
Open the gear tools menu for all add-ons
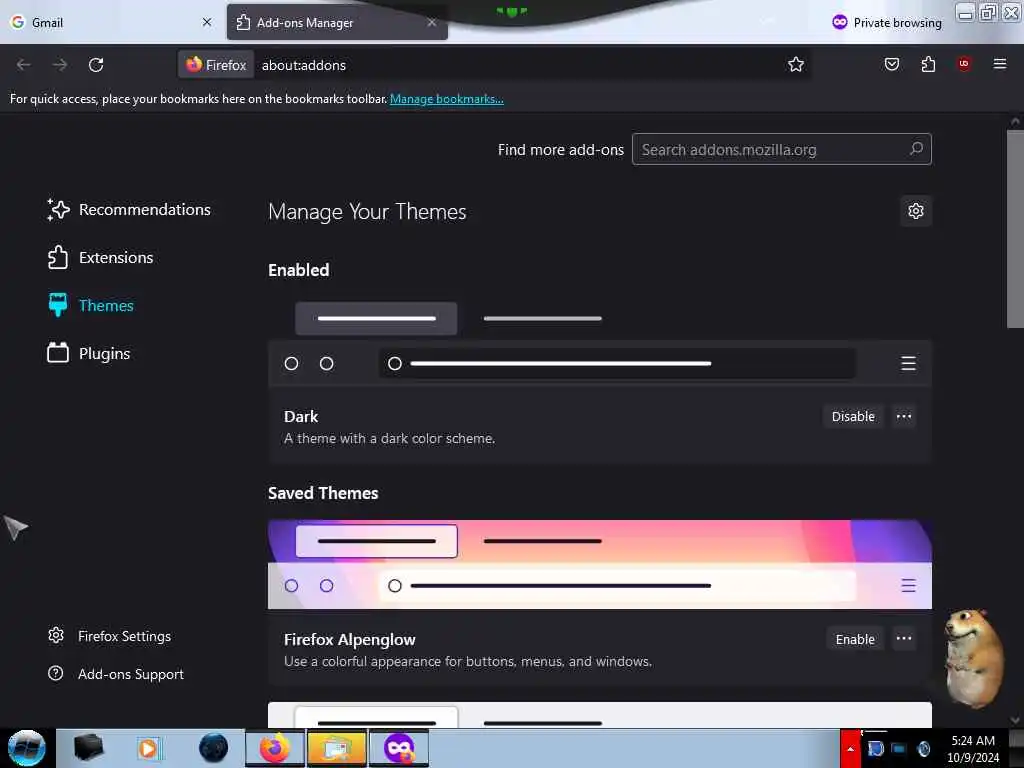(x=916, y=211)
